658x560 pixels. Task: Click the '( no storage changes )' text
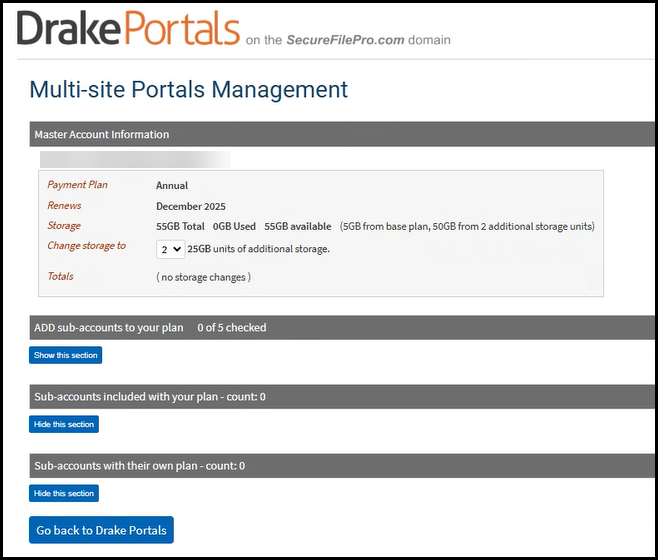[x=204, y=277]
